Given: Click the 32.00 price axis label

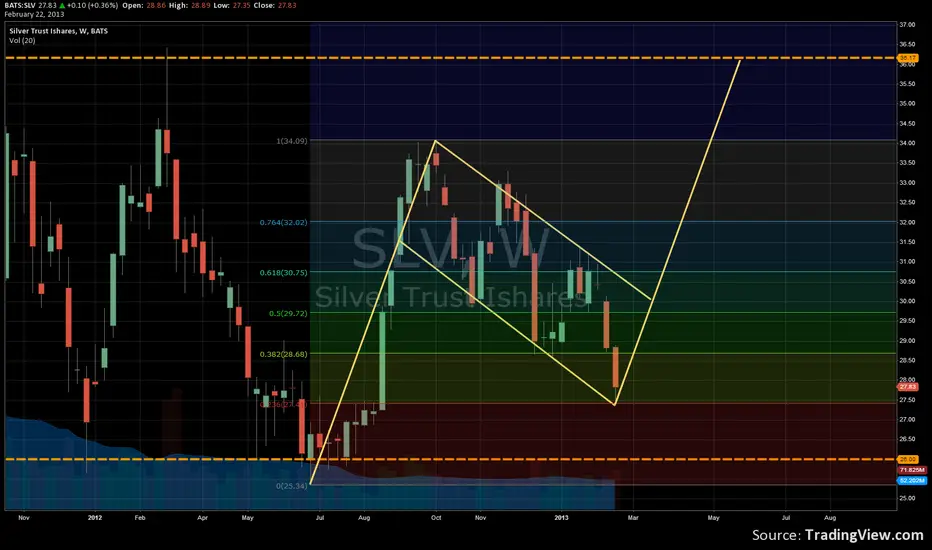Looking at the screenshot, I should click(907, 222).
